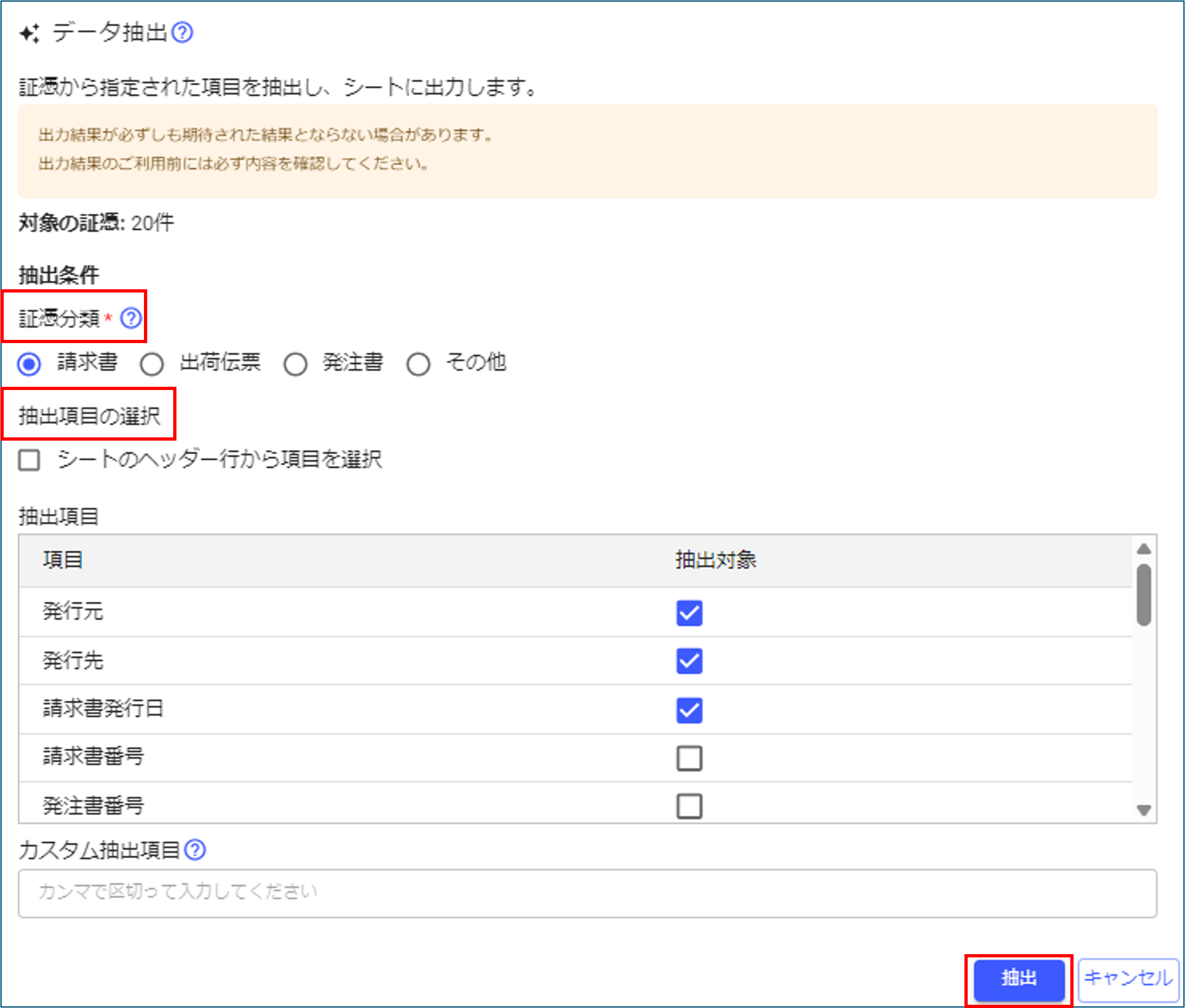The height and width of the screenshot is (1008, 1185).
Task: Select the 請求書 radio button
Action: tap(29, 364)
